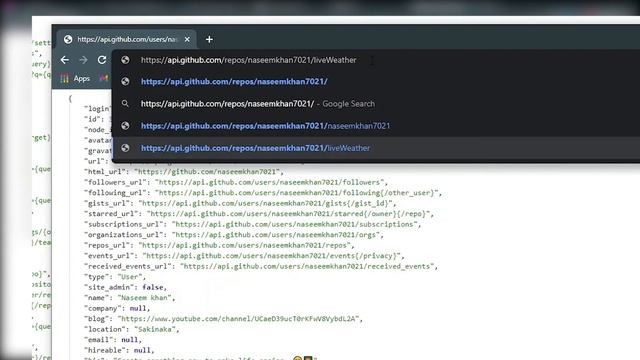Click the type value "User"

click(130, 277)
